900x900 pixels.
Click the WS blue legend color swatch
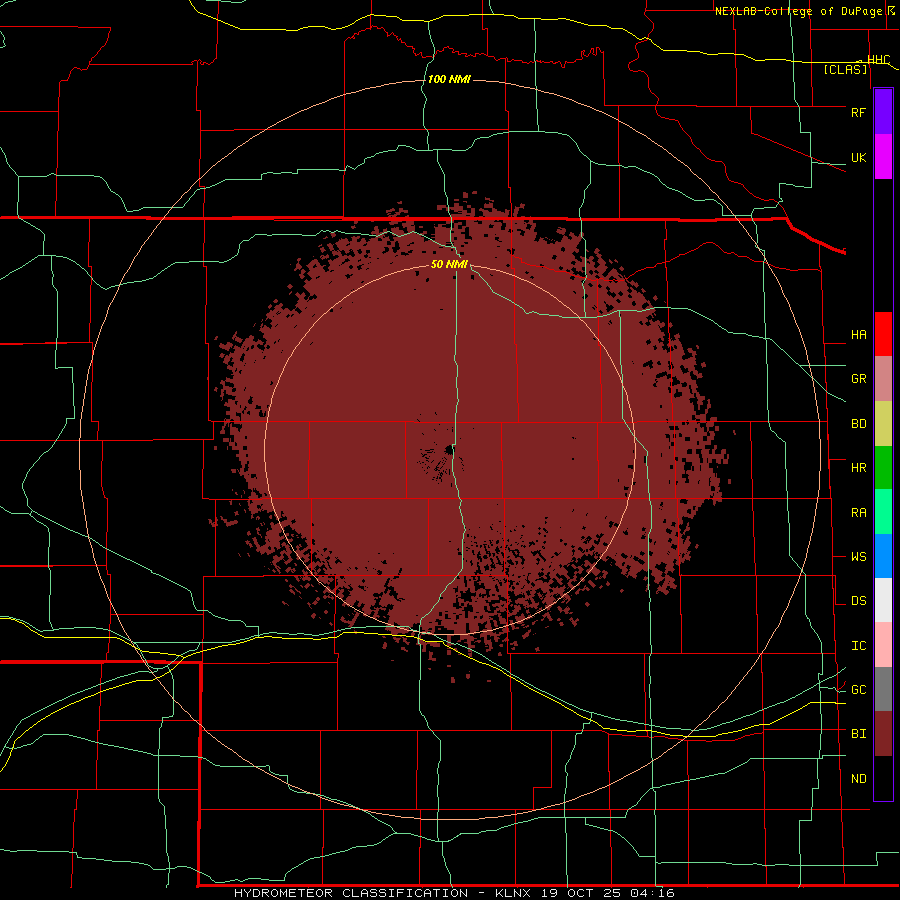883,556
